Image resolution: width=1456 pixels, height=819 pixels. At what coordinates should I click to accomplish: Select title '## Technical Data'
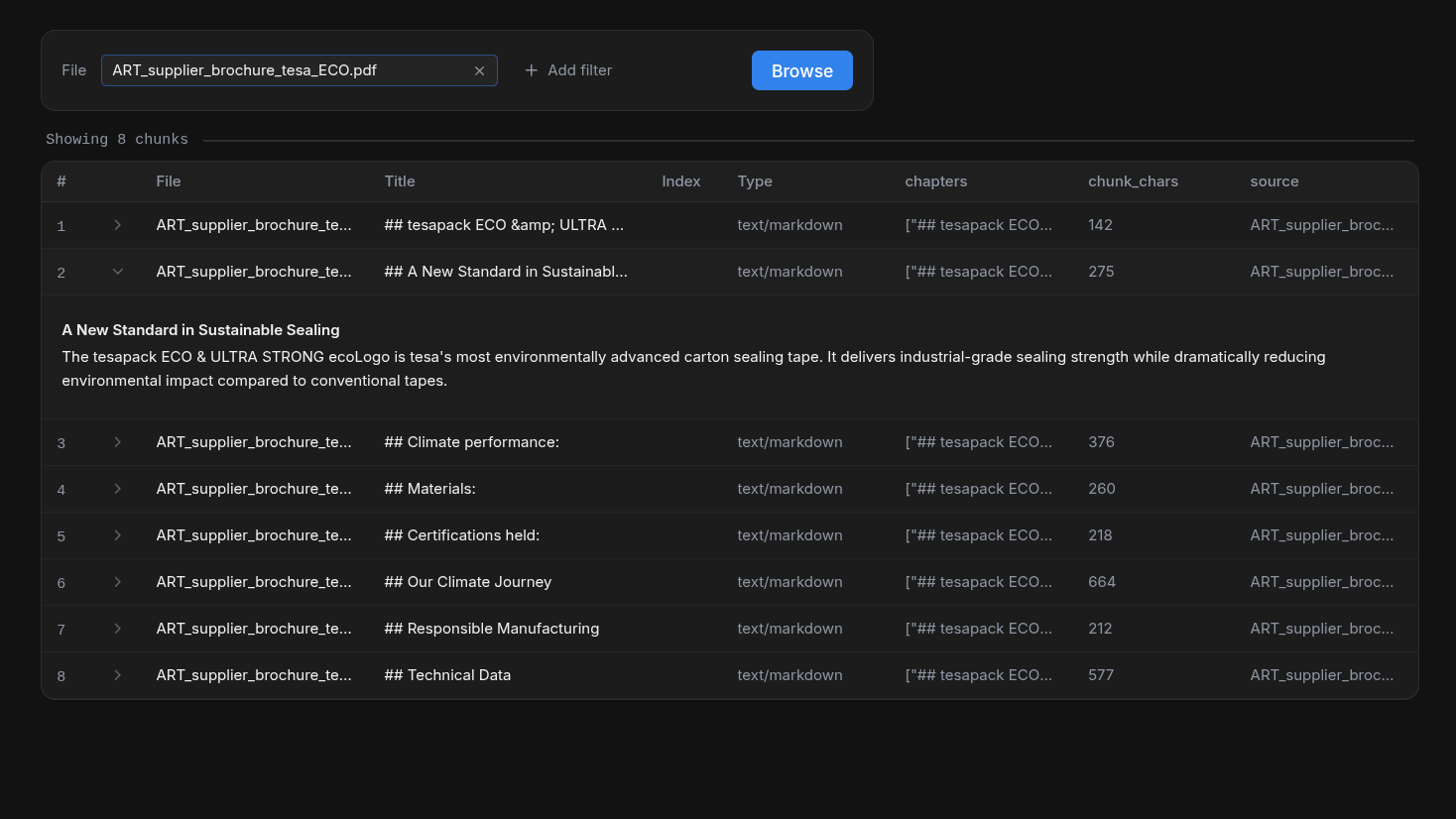point(447,675)
